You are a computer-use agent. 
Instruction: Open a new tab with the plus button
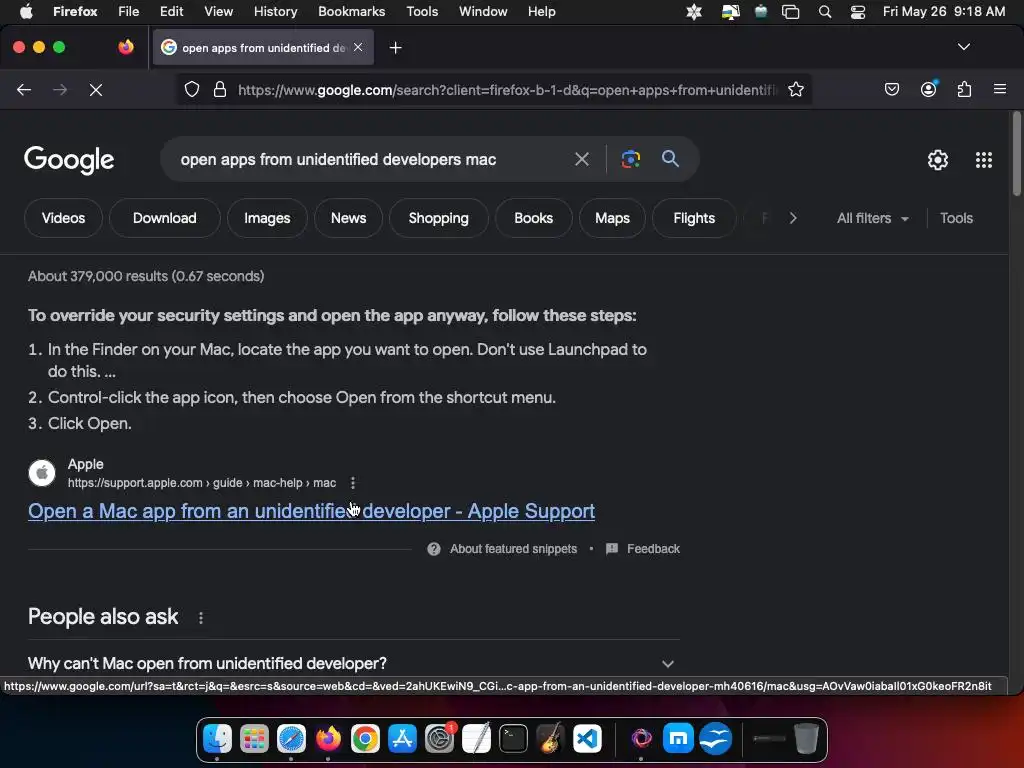395,48
